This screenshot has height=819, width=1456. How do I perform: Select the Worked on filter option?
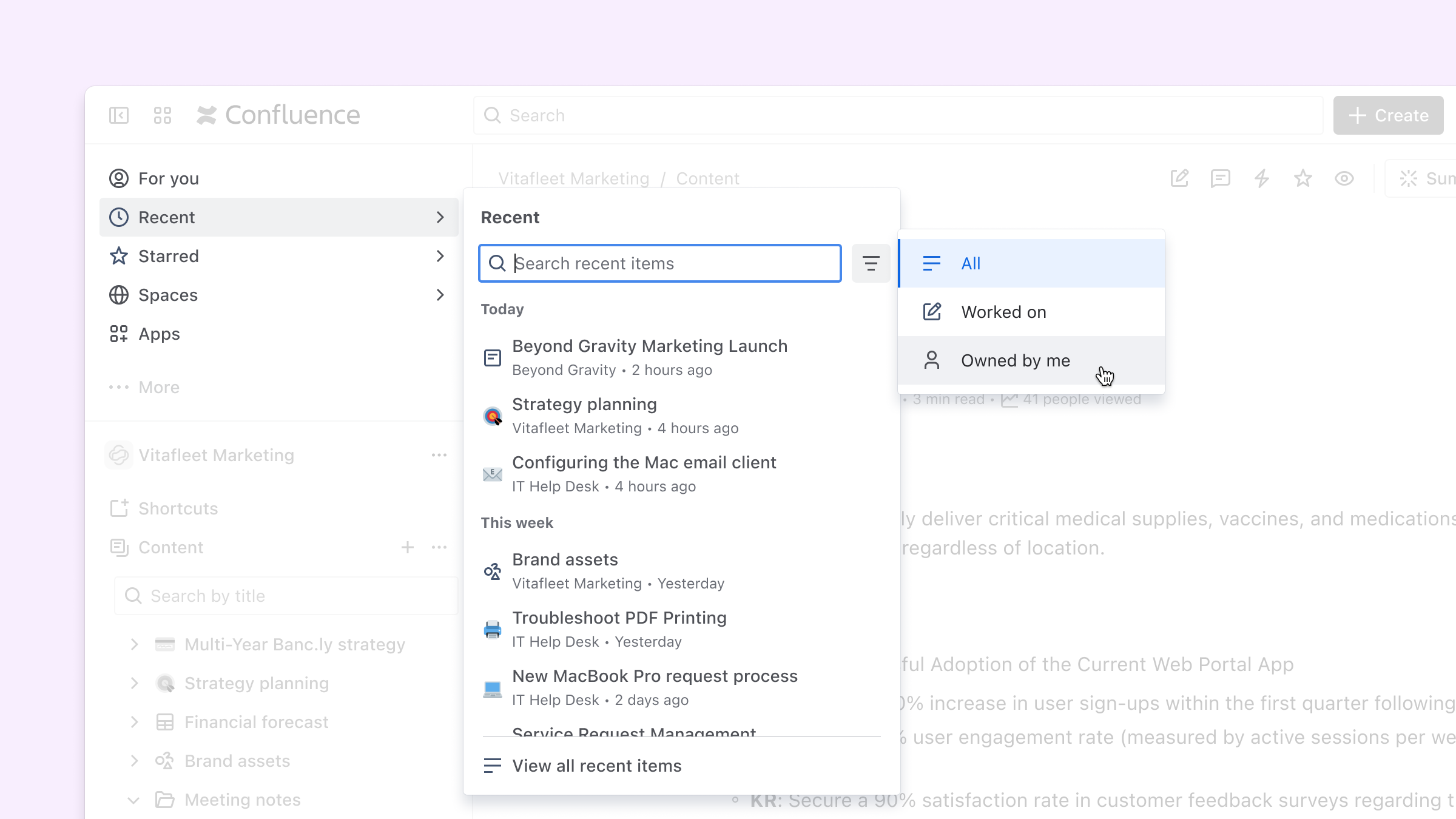point(1031,312)
